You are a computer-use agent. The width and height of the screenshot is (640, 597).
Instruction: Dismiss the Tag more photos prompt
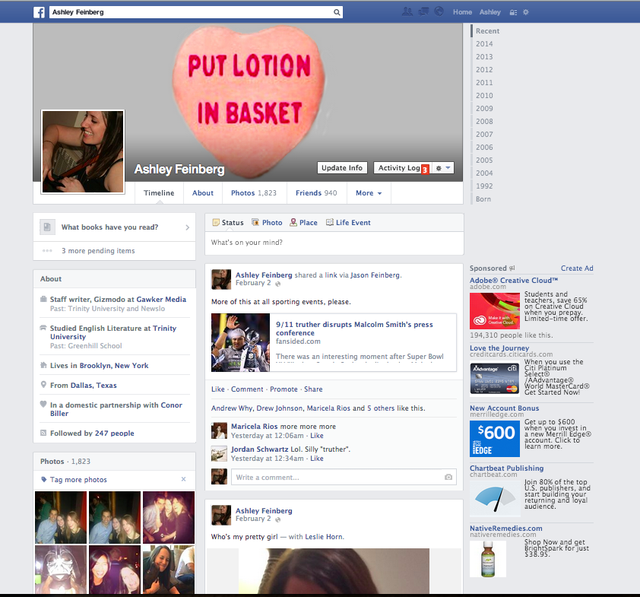point(183,480)
